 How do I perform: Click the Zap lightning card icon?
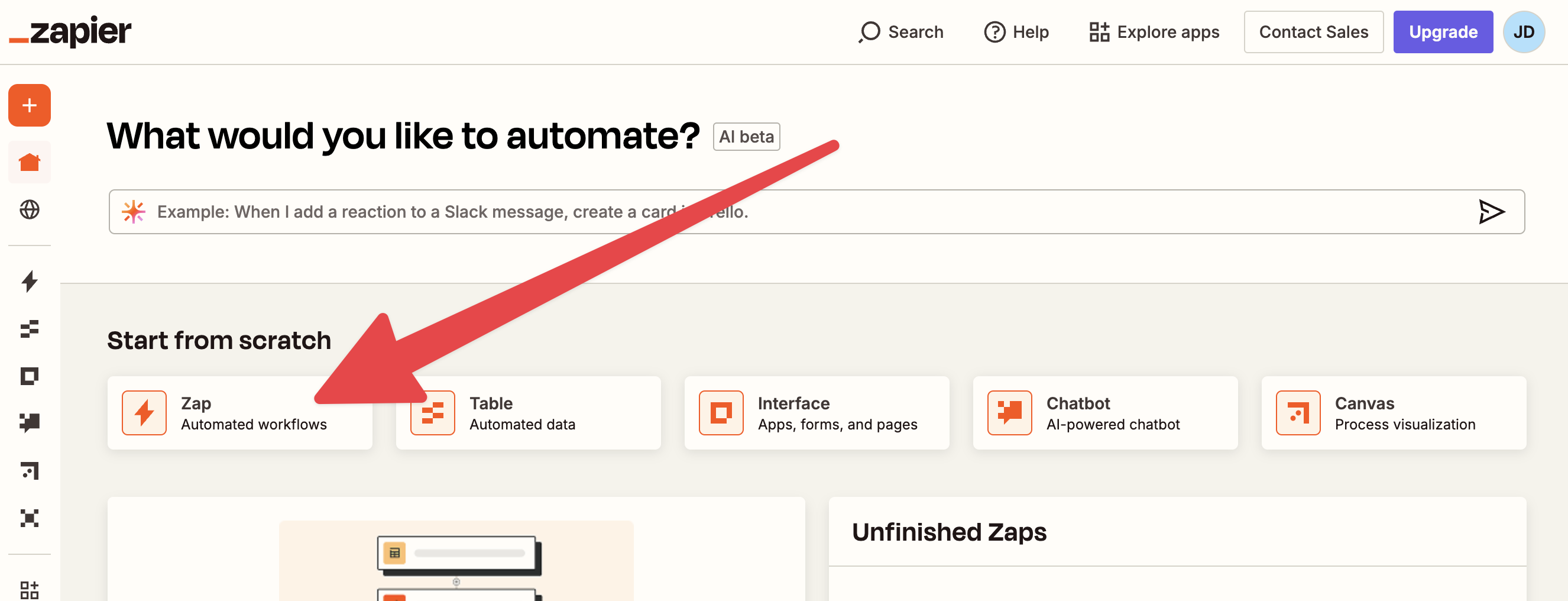point(144,413)
